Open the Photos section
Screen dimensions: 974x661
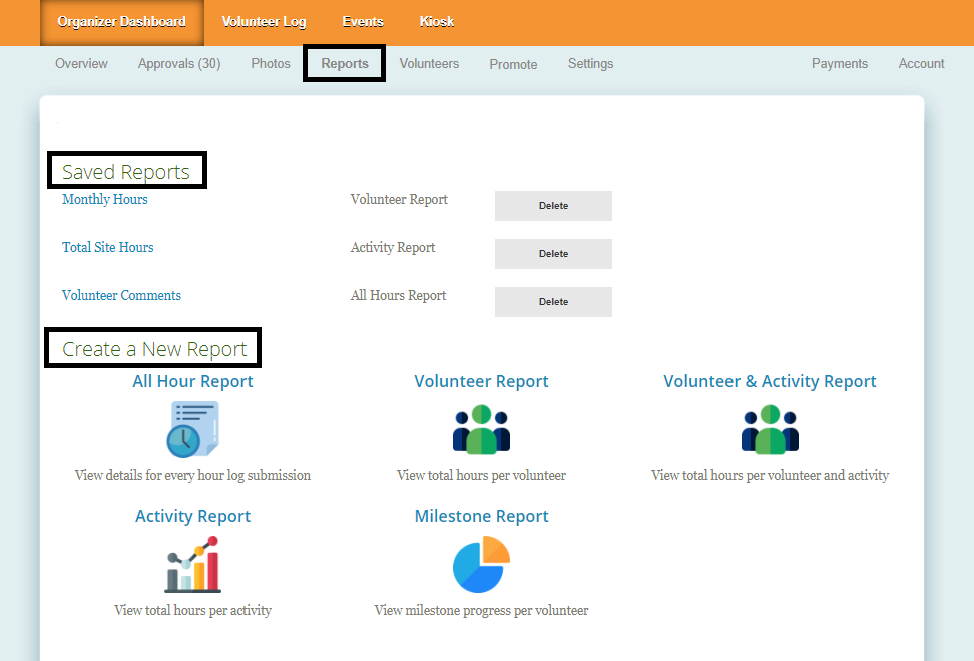pos(271,64)
